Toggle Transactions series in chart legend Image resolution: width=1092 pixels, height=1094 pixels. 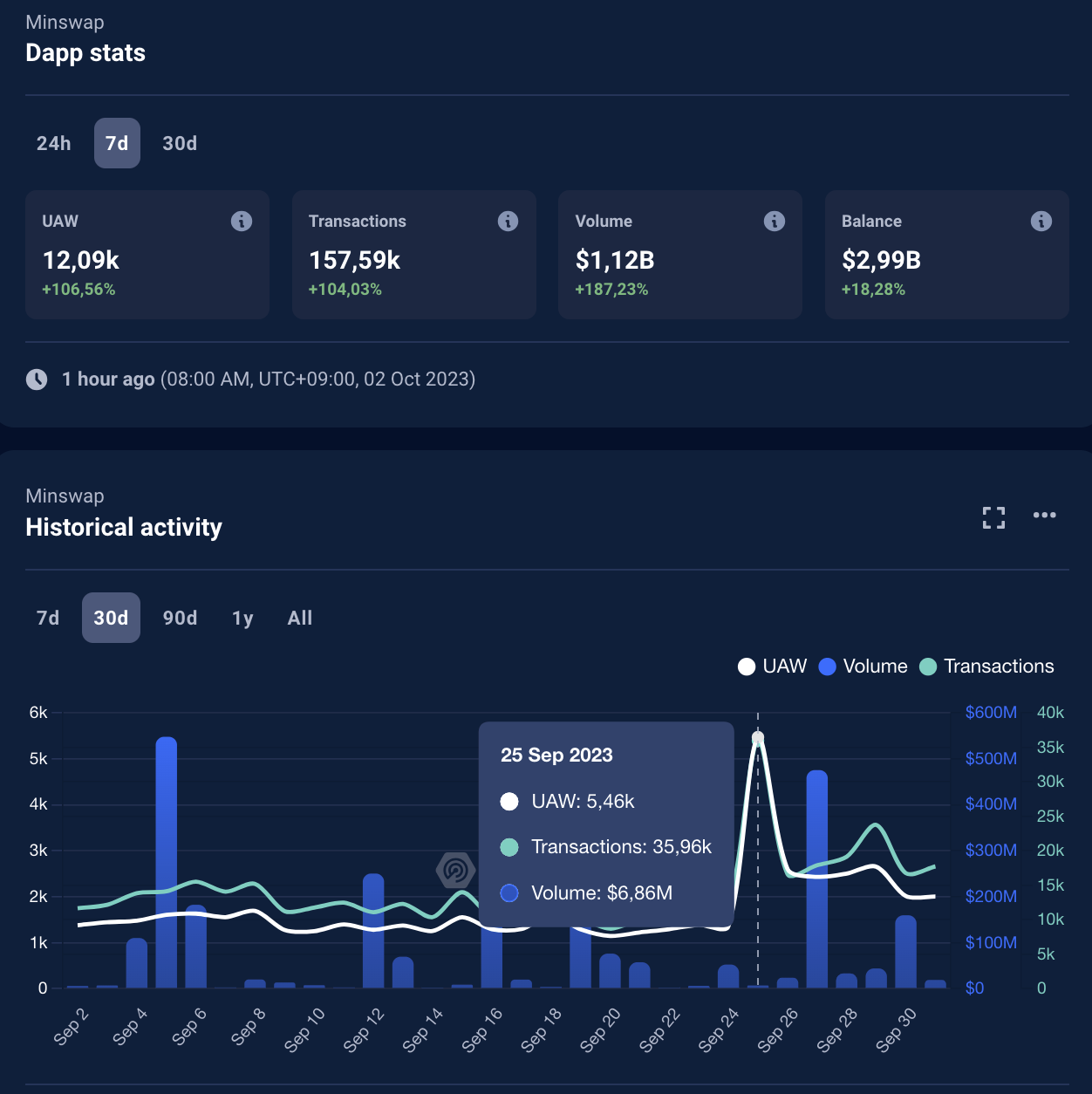[986, 667]
